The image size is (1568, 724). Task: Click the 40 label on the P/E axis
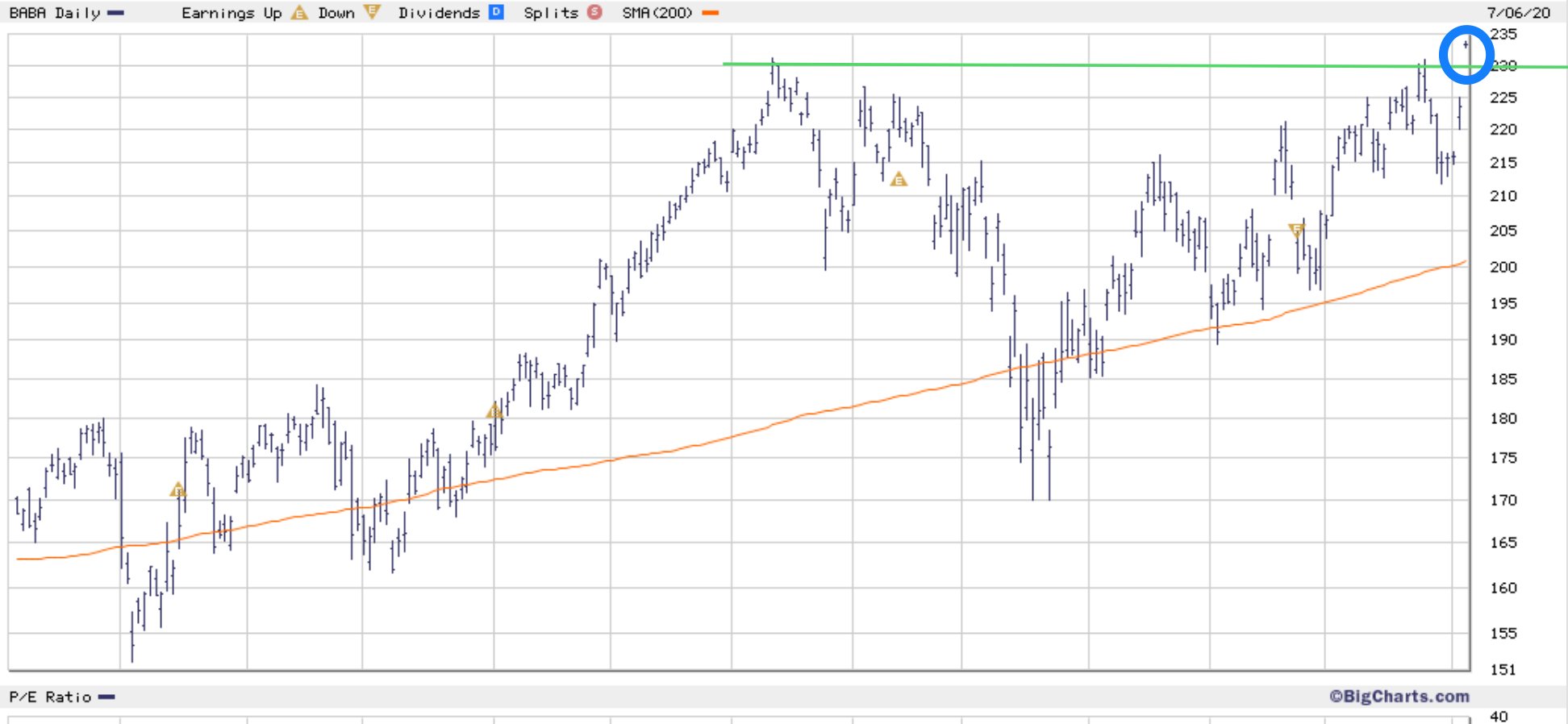pos(1499,716)
